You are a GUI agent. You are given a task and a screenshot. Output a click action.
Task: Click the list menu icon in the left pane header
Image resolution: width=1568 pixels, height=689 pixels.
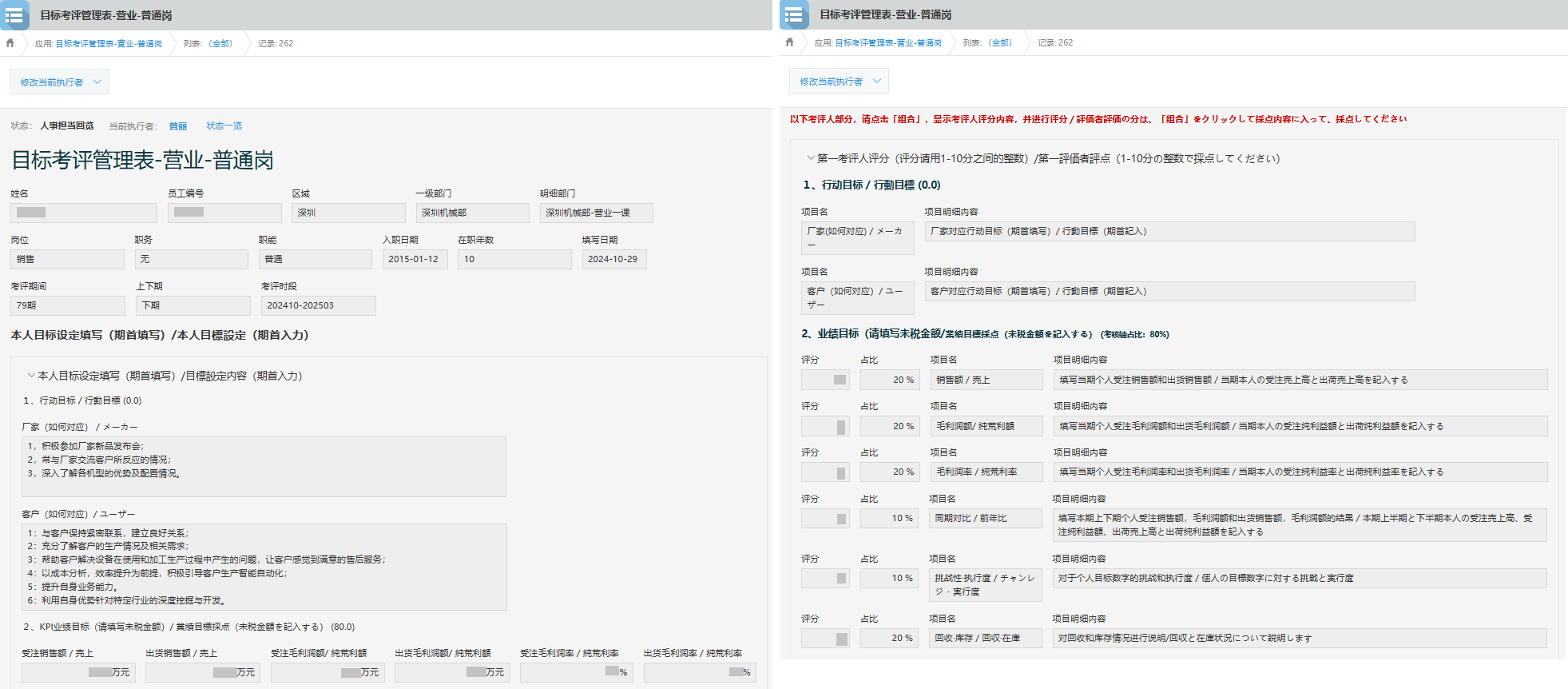(x=14, y=15)
